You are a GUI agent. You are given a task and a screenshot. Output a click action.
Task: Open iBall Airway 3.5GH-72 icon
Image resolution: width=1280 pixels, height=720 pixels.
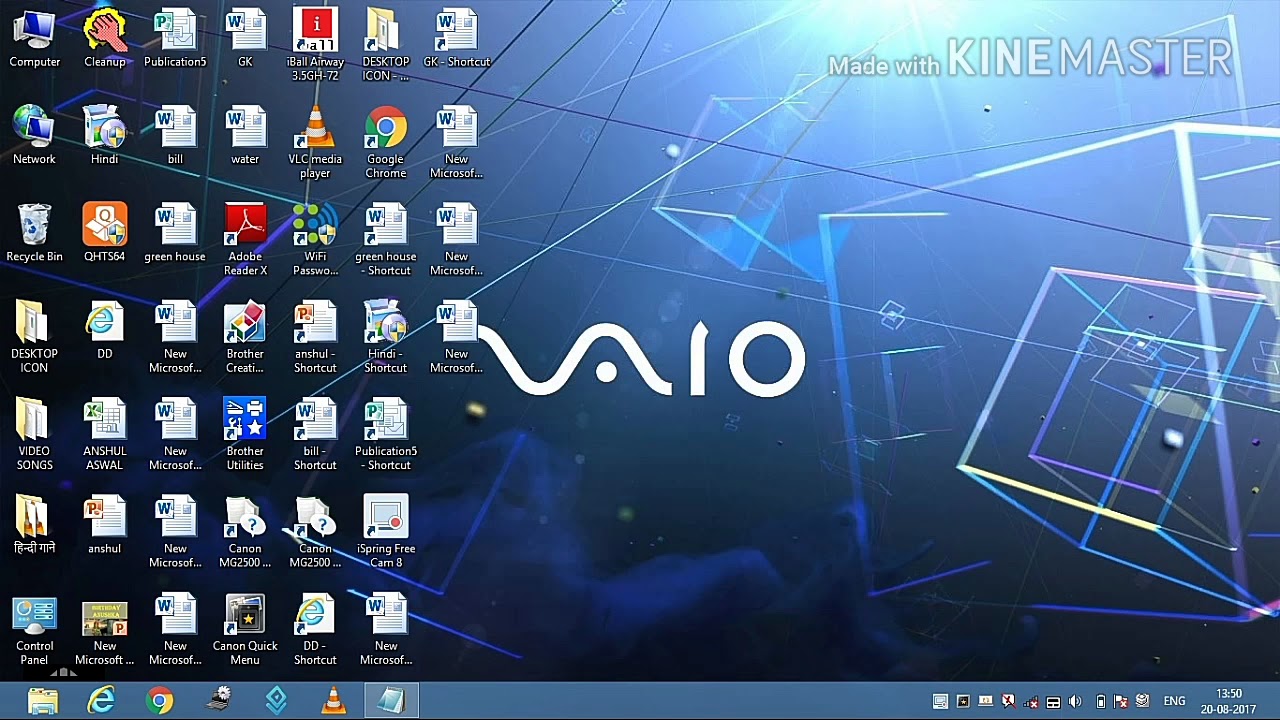point(315,46)
